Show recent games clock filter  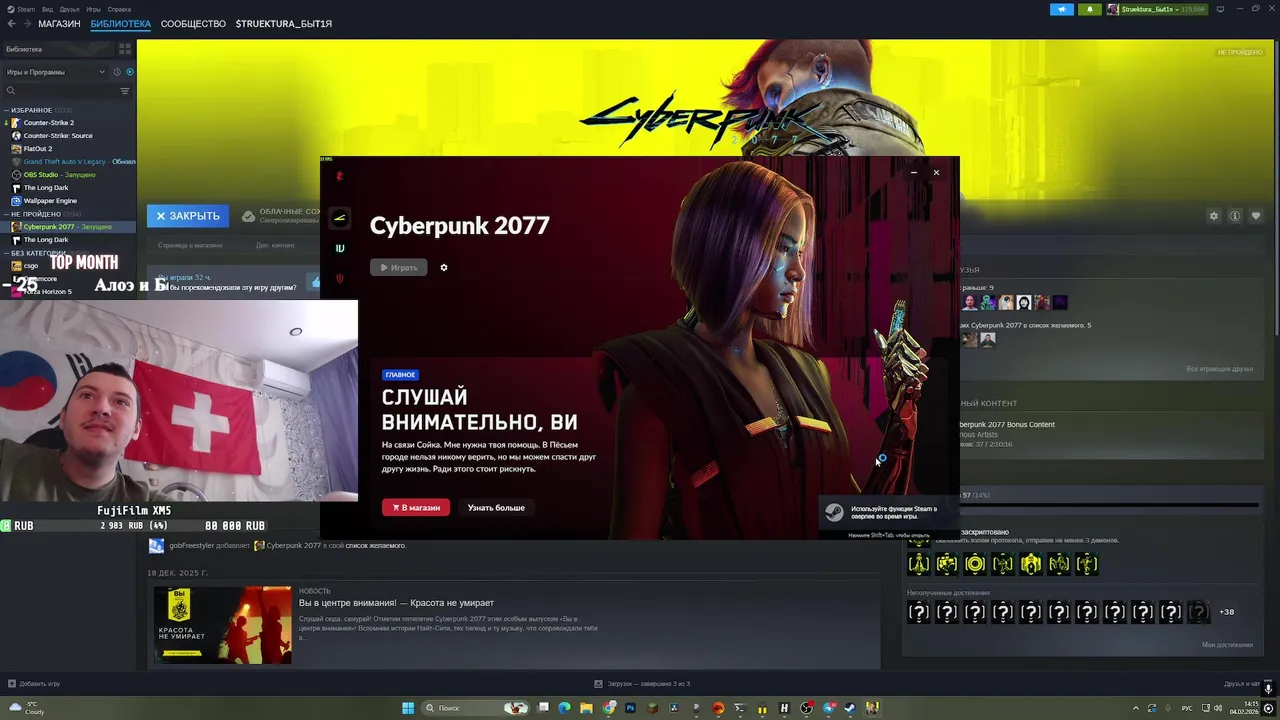point(117,72)
